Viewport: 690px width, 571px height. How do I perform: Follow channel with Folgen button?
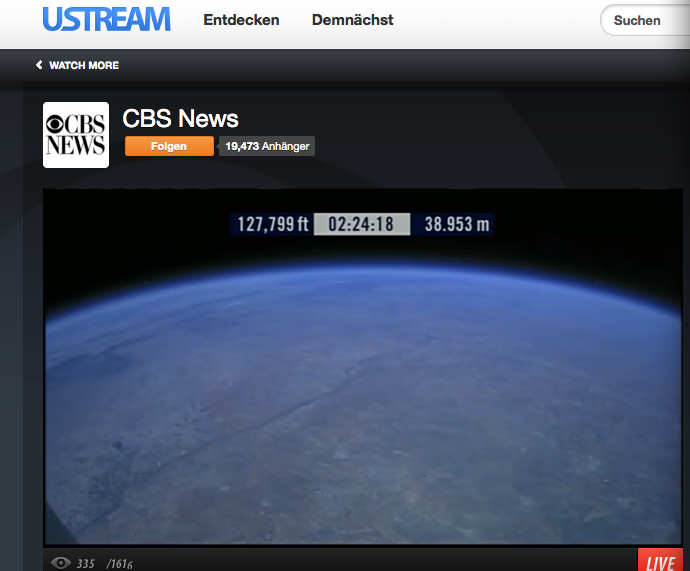pos(169,146)
